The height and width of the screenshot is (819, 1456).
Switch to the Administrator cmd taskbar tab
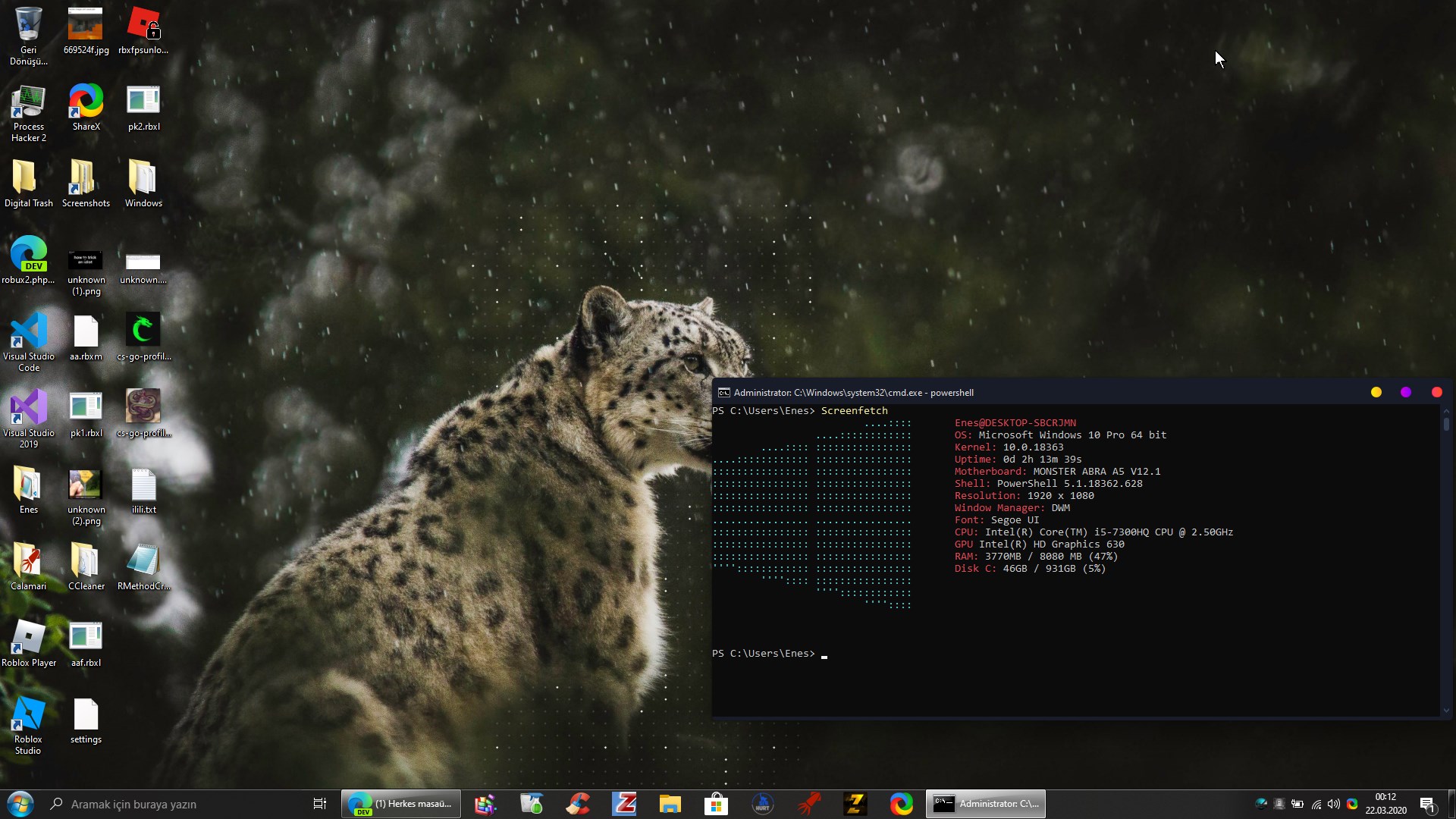tap(986, 804)
